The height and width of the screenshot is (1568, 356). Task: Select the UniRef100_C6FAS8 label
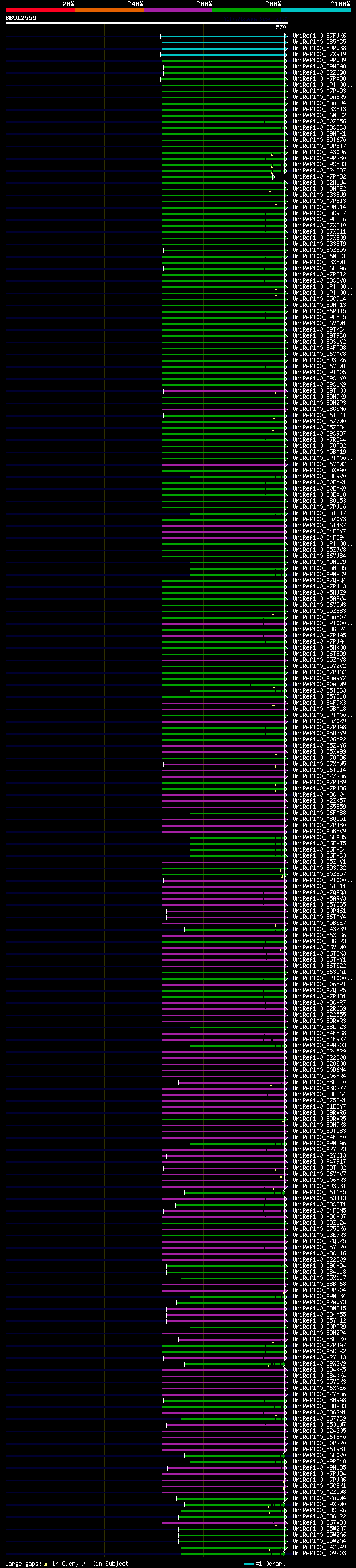(x=319, y=813)
